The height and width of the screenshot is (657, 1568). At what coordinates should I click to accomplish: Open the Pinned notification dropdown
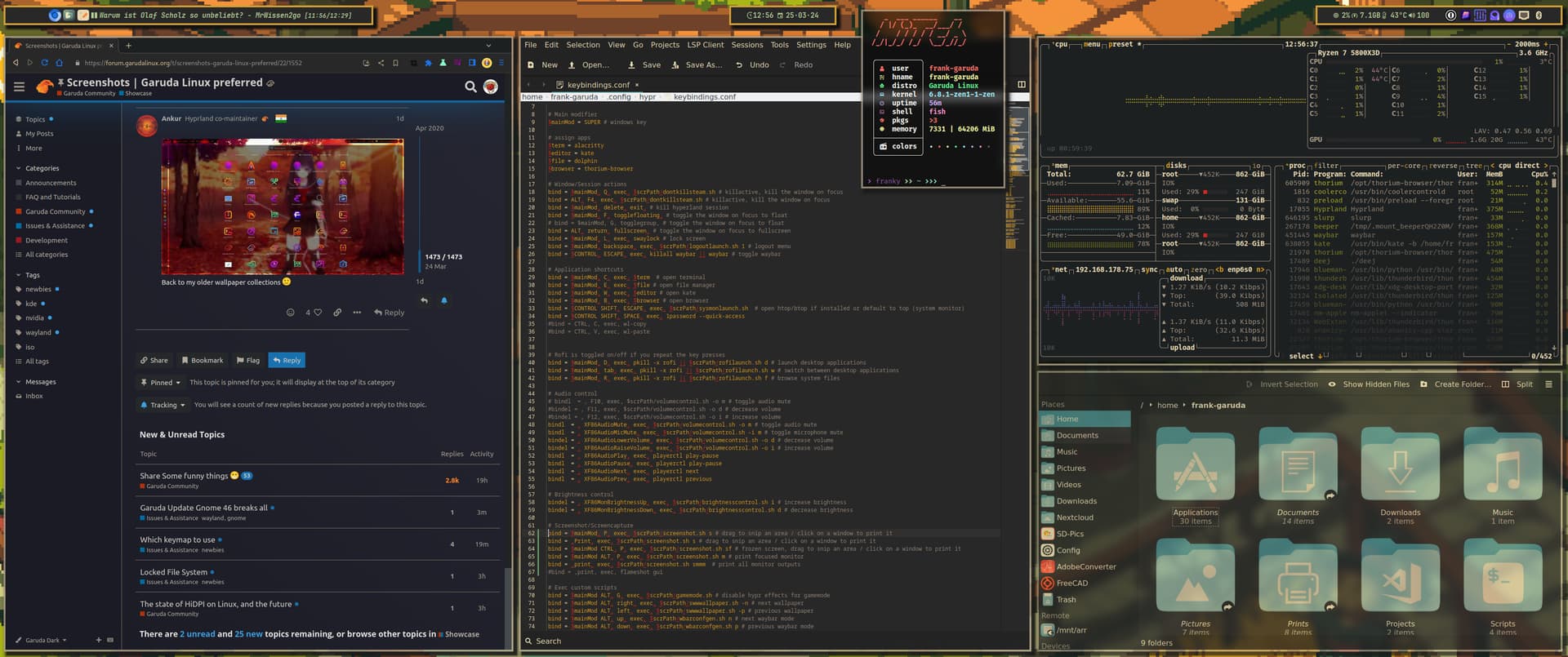pyautogui.click(x=162, y=383)
